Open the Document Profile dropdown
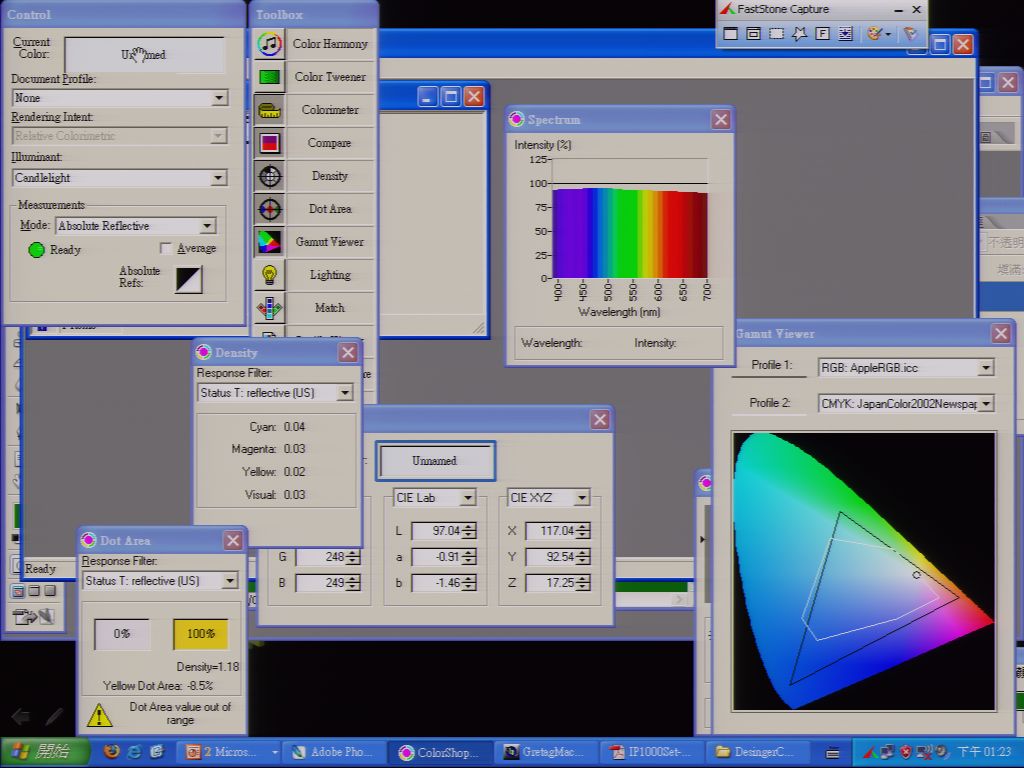The width and height of the screenshot is (1024, 768). point(219,98)
